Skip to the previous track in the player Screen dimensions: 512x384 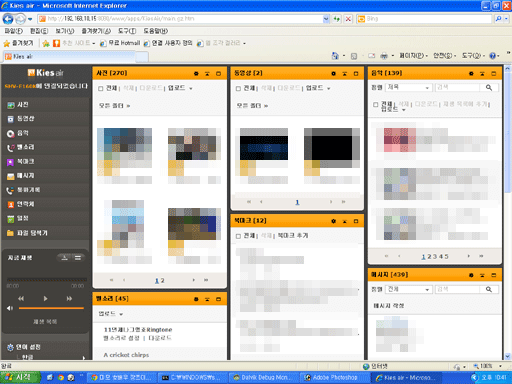click(21, 298)
